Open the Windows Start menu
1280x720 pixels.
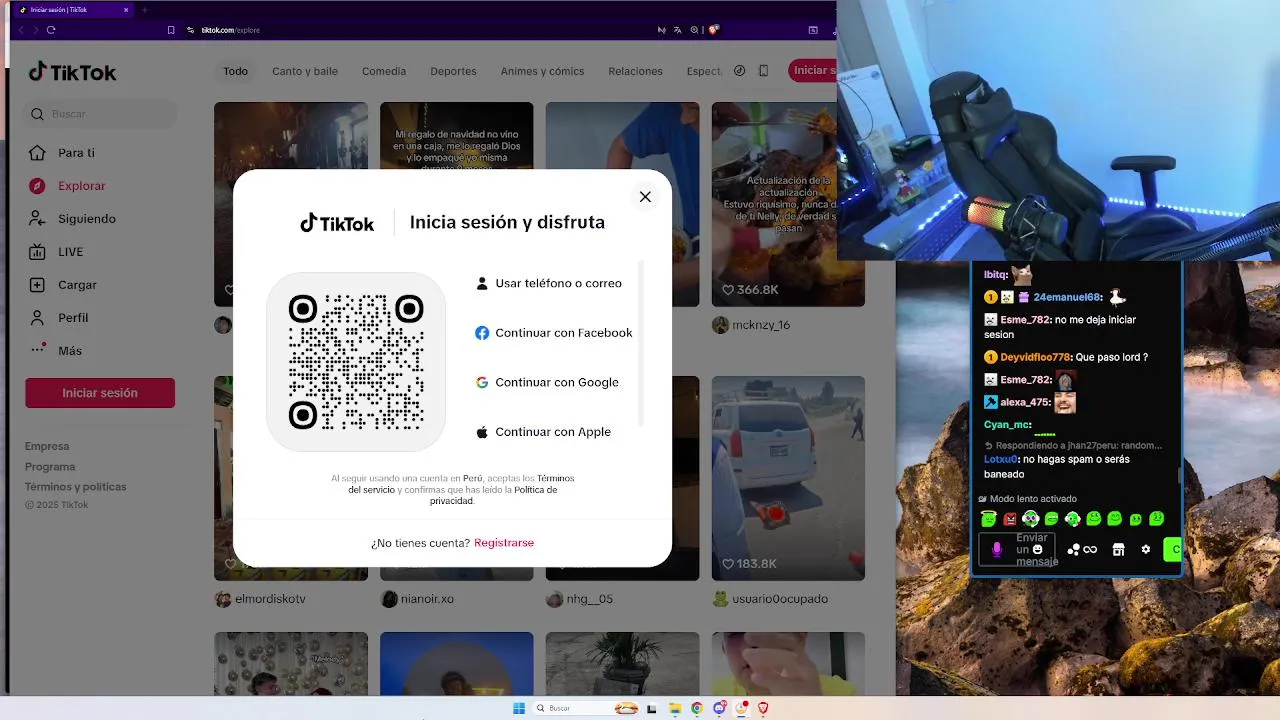(519, 708)
